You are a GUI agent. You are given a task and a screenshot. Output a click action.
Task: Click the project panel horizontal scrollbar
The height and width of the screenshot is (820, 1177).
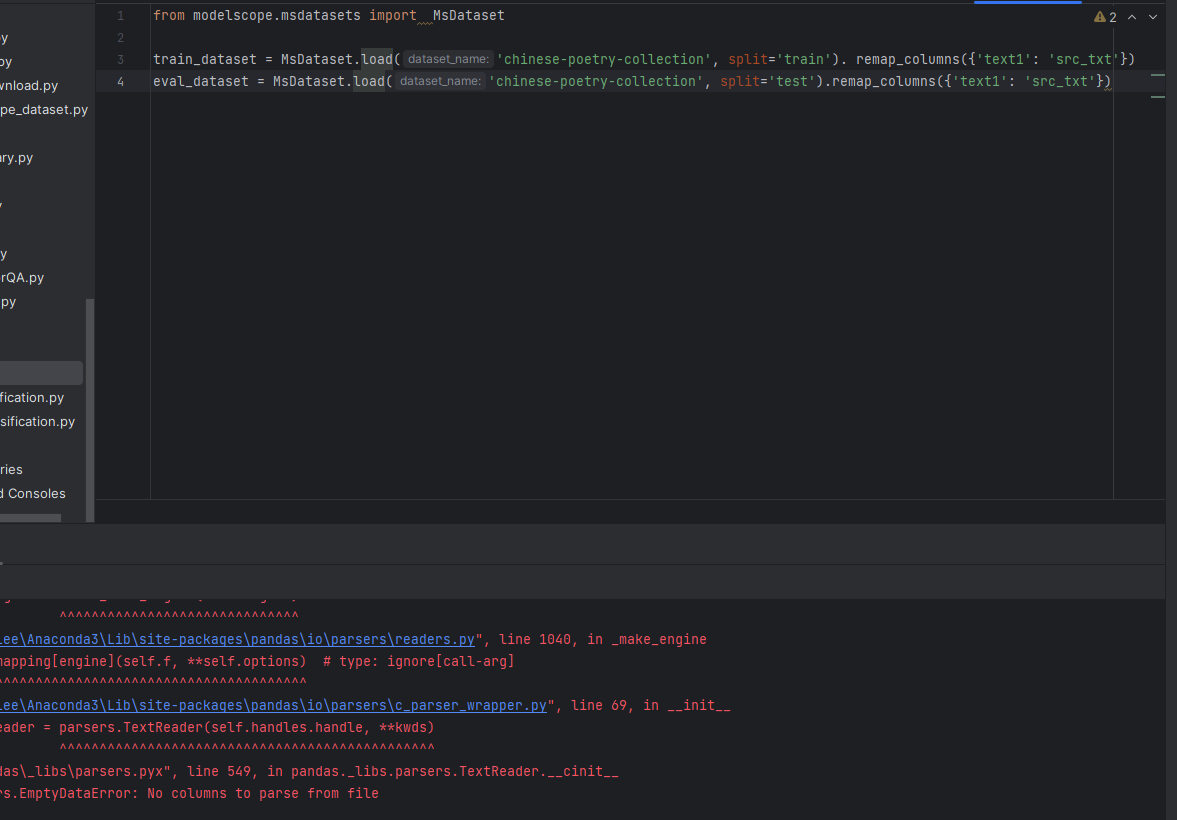click(30, 518)
